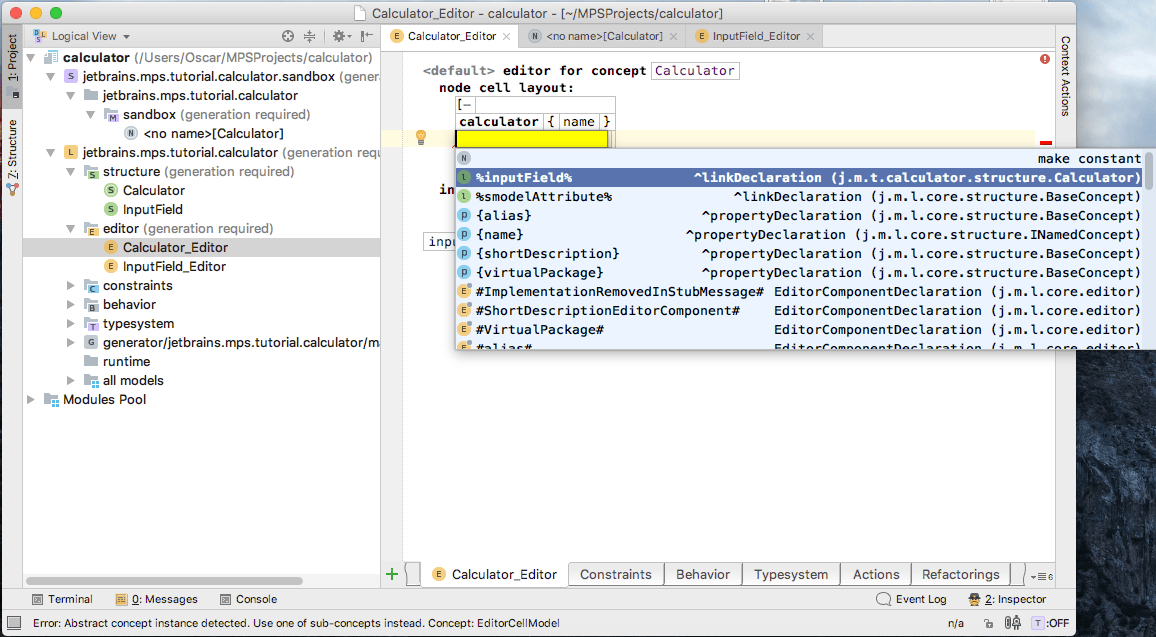The height and width of the screenshot is (637, 1156).
Task: Click the yellow highlighted empty editor cell
Action: pyautogui.click(x=532, y=140)
